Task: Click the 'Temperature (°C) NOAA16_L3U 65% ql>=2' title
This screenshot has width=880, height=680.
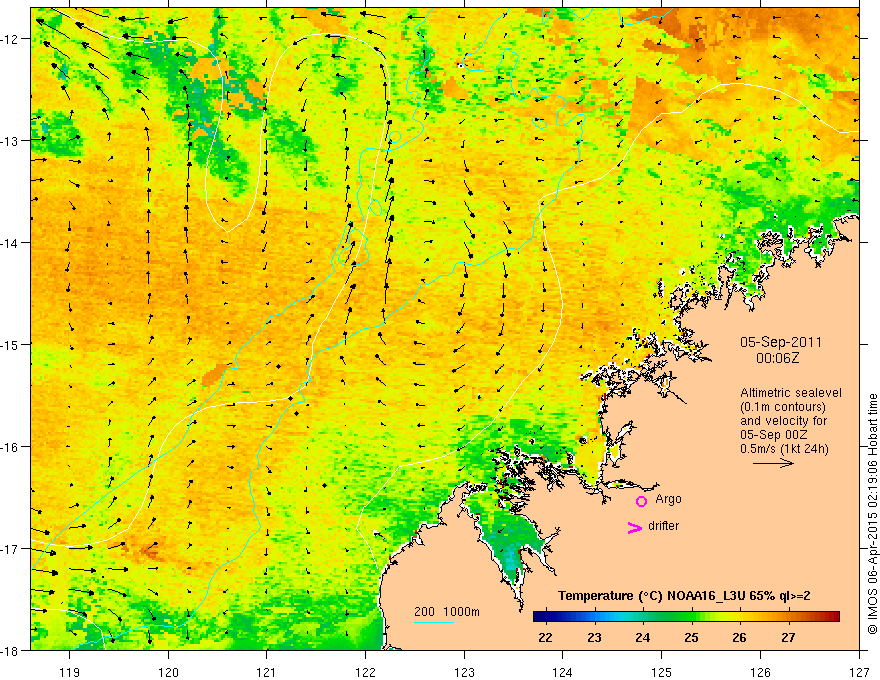Action: pos(684,596)
